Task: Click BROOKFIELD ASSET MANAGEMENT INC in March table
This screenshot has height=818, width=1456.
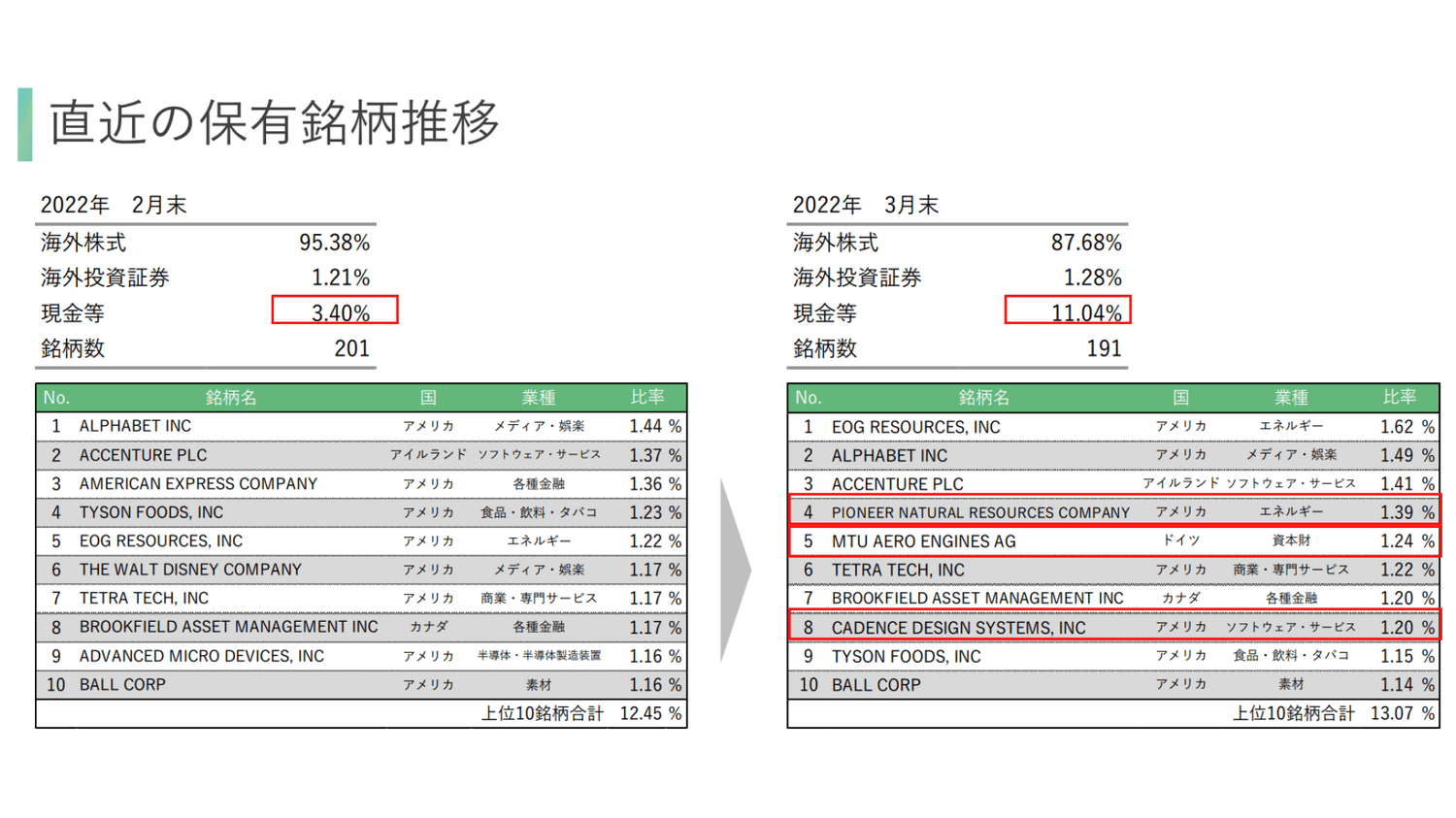Action: pos(977,599)
